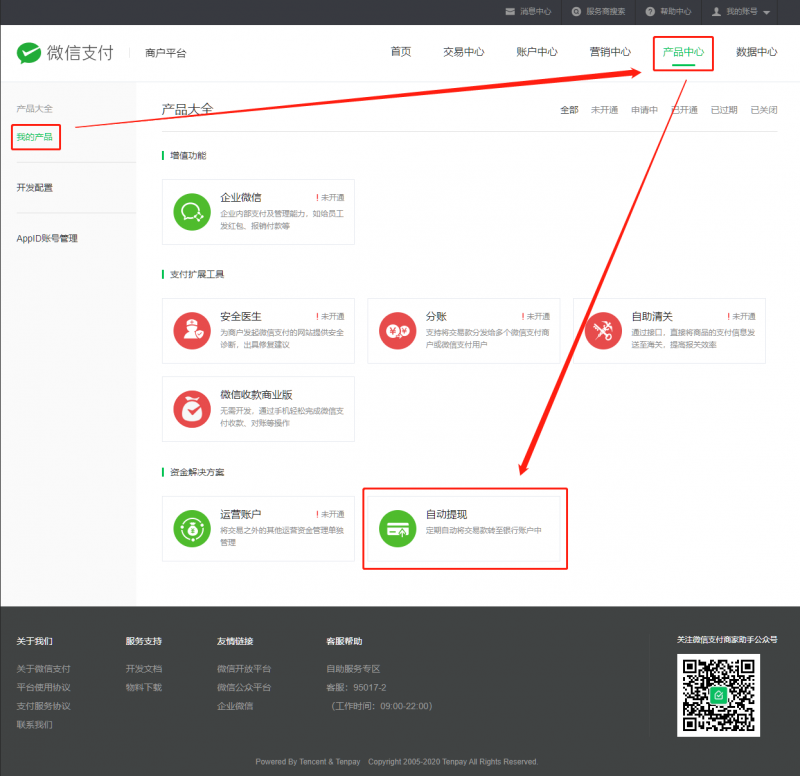Image resolution: width=800 pixels, height=776 pixels.
Task: Open 账户中心 navigation item
Action: (x=537, y=52)
